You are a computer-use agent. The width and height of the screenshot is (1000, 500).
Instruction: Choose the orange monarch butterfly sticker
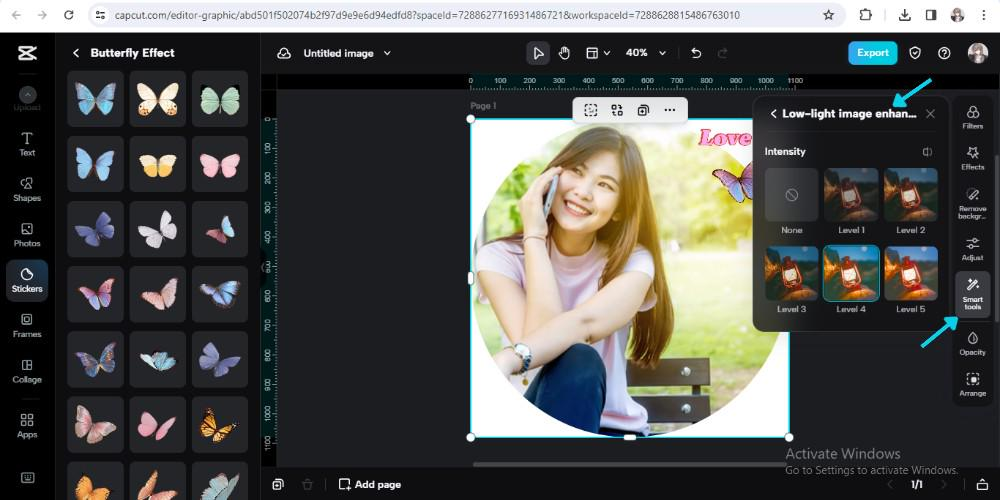(x=219, y=424)
